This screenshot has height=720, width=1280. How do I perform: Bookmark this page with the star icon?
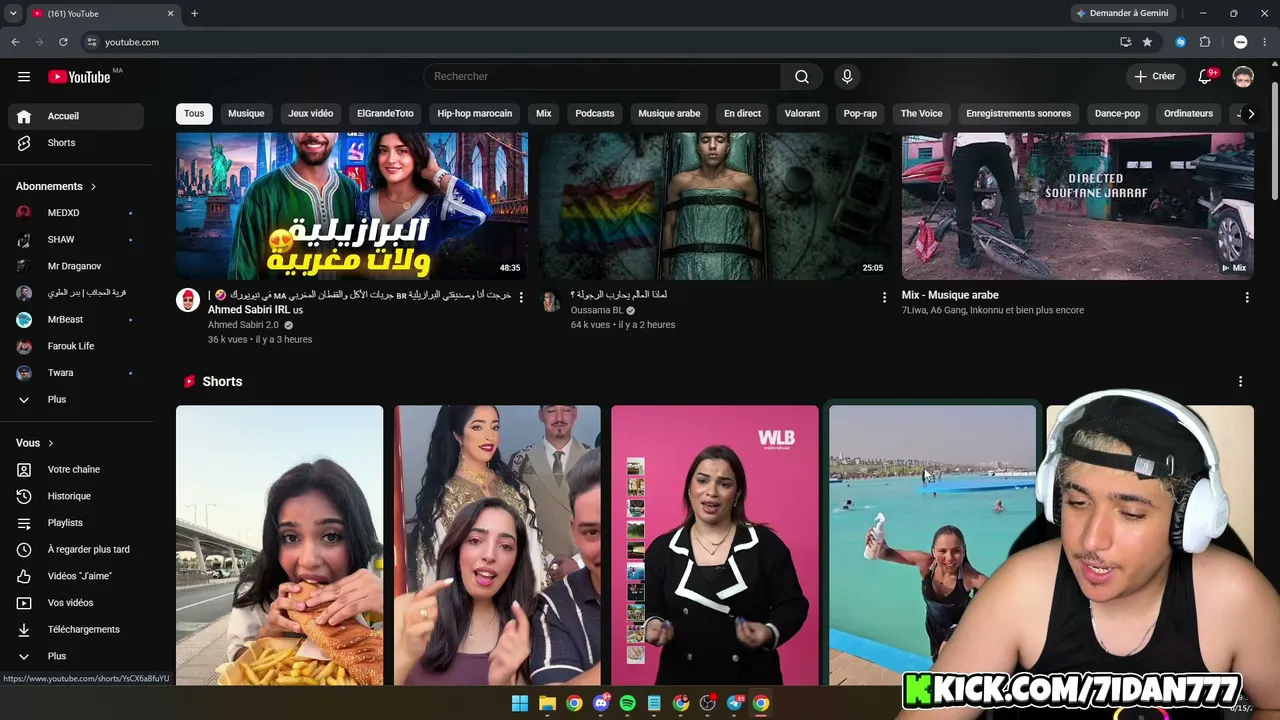(x=1147, y=42)
